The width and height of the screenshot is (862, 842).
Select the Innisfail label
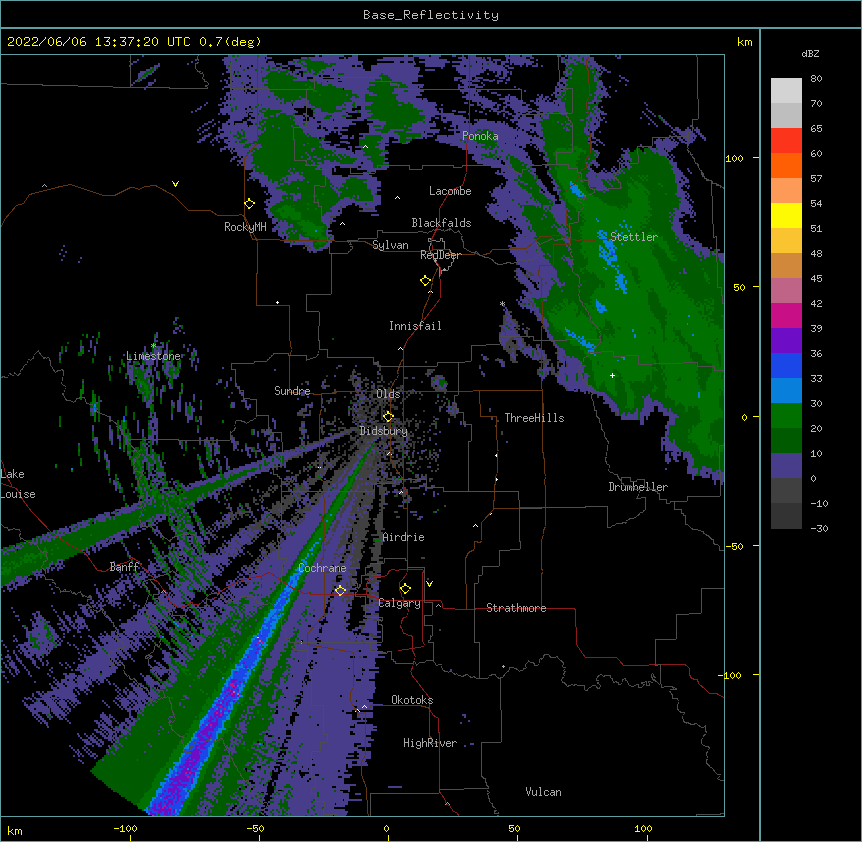415,326
